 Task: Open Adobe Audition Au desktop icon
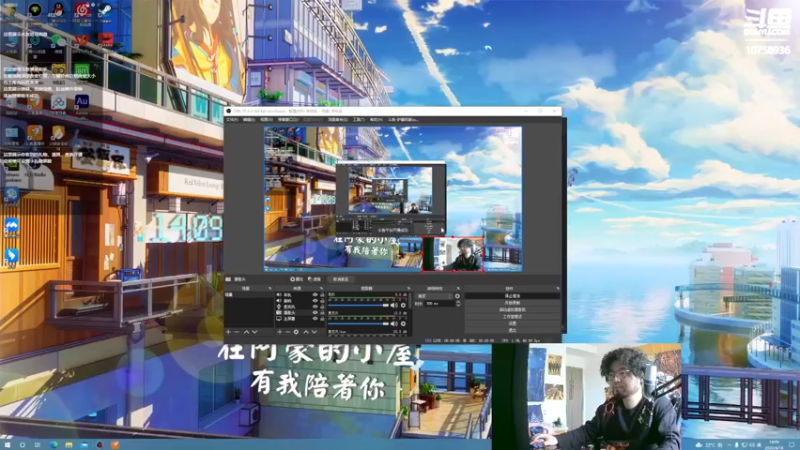point(82,102)
